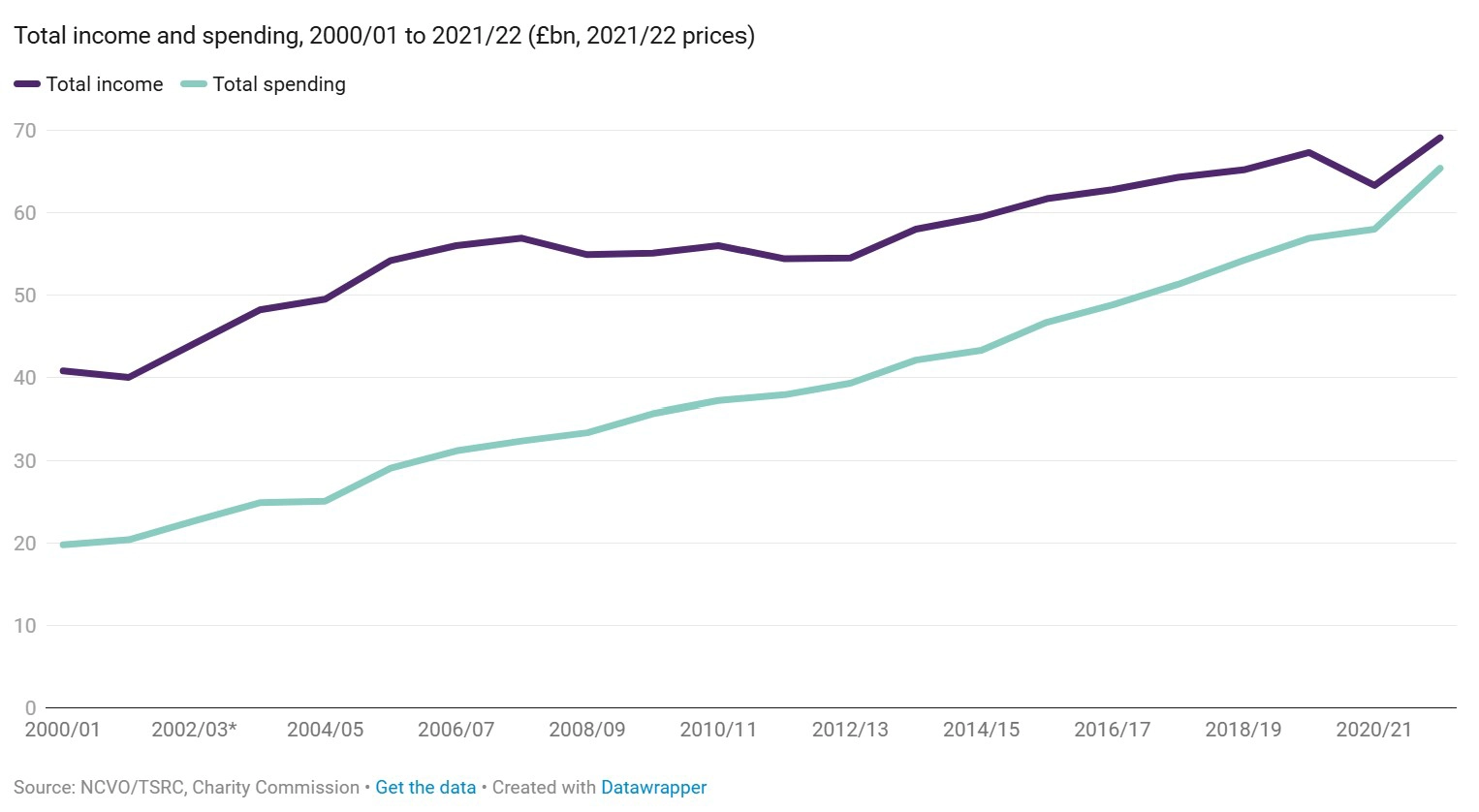Click the 2002/03* x-axis label
The image size is (1479, 812).
pos(194,730)
